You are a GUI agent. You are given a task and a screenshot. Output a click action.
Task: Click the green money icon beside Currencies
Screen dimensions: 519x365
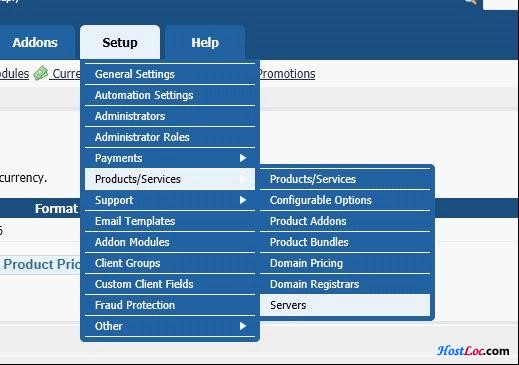[41, 73]
